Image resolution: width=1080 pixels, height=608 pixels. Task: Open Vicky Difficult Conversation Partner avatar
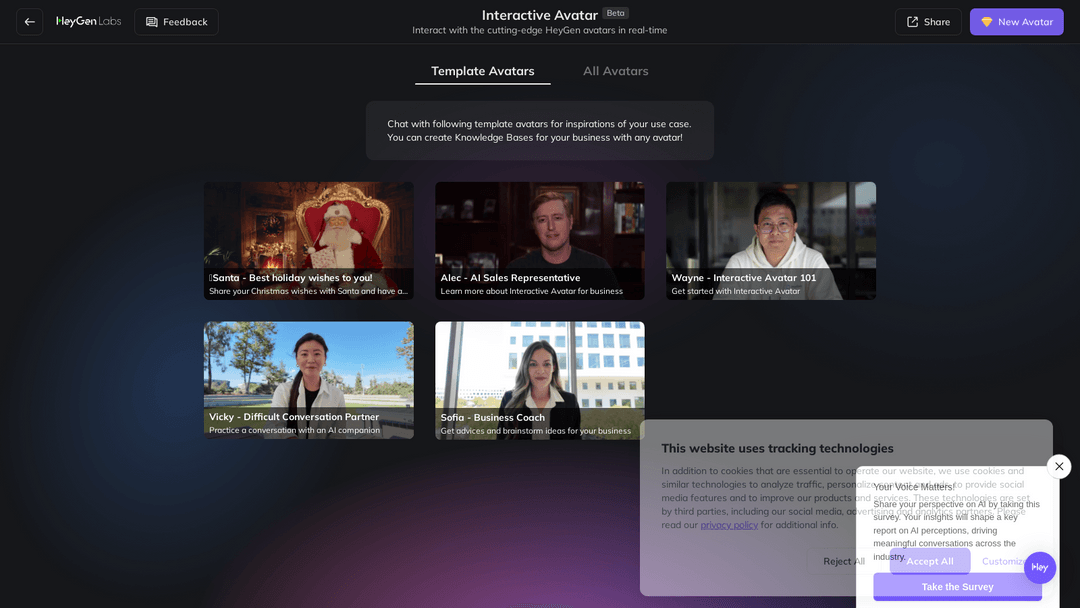[x=309, y=380]
